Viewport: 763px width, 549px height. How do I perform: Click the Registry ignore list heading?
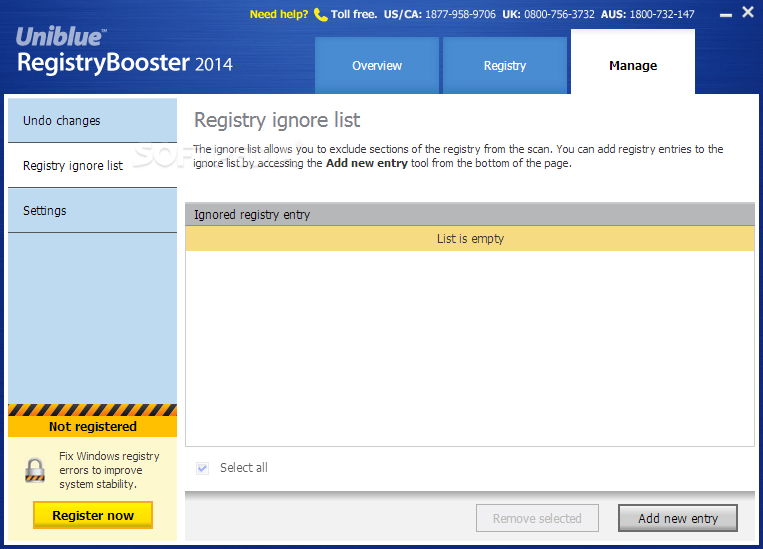point(277,120)
